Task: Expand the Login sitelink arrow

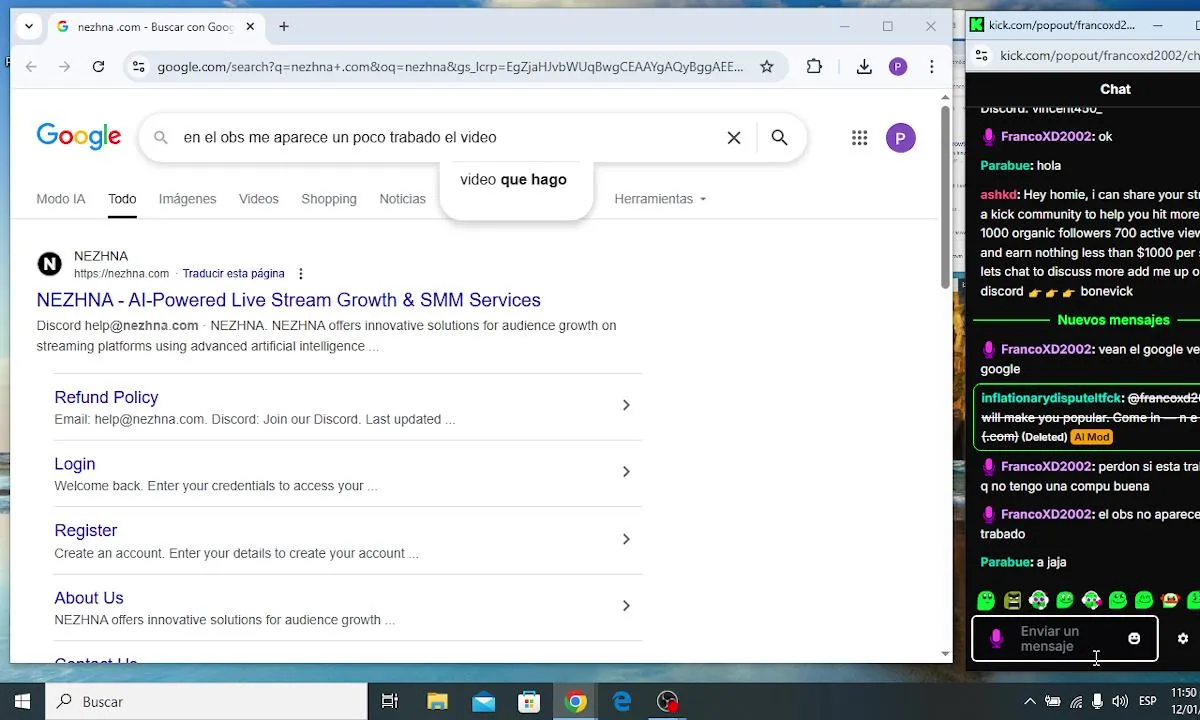Action: [x=626, y=472]
